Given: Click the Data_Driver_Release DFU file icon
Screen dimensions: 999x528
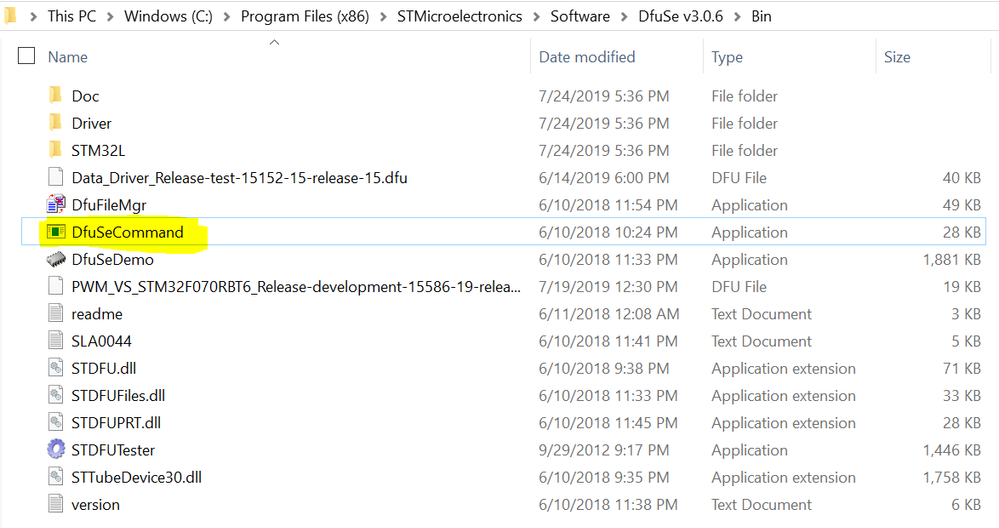Looking at the screenshot, I should coord(56,178).
